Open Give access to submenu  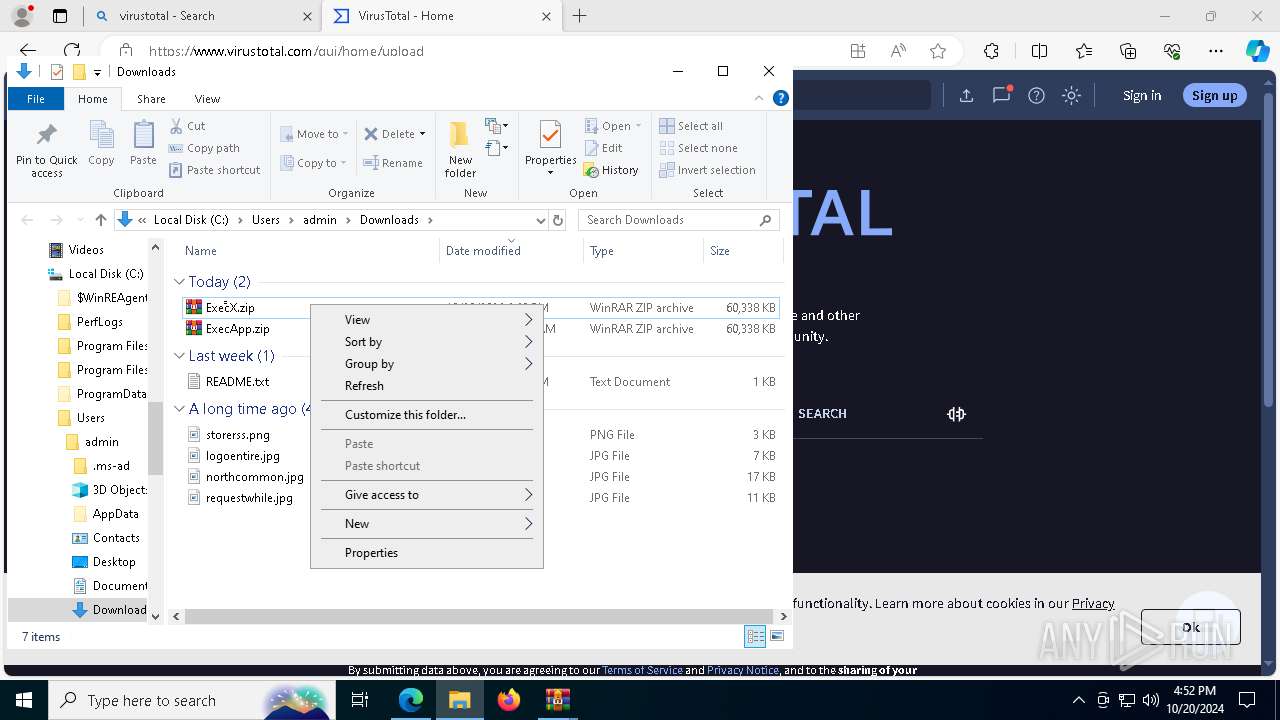427,495
